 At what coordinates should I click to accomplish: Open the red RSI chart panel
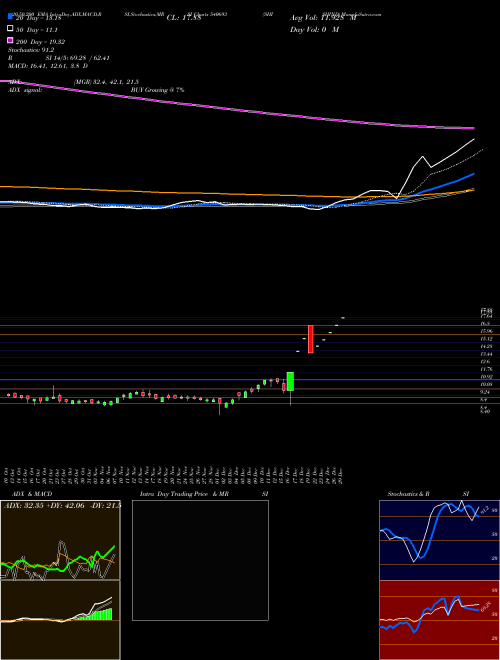[439, 620]
